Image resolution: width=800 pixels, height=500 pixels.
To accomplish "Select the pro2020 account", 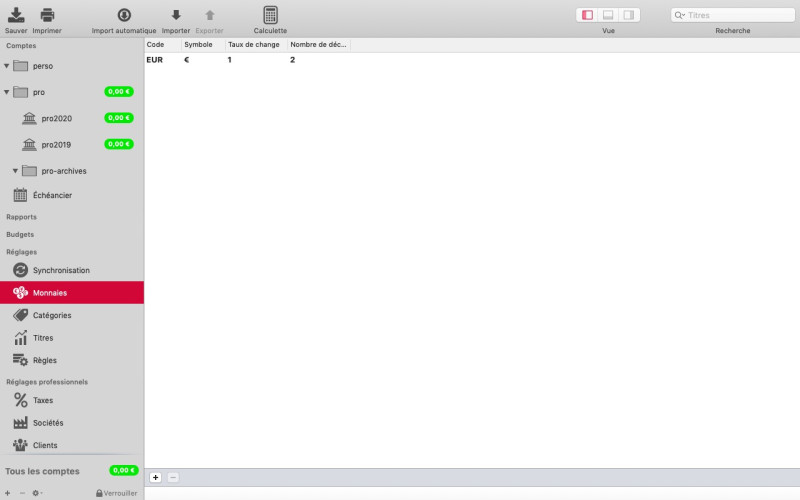I will [56, 118].
